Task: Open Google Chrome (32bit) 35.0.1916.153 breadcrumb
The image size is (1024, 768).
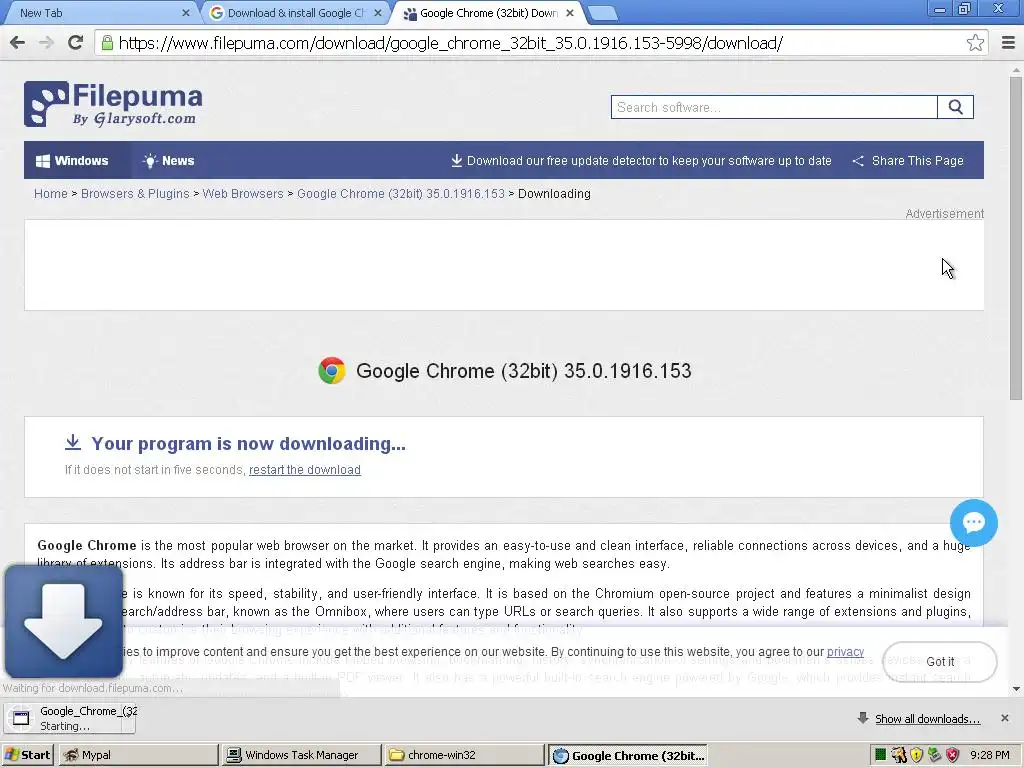Action: (401, 194)
